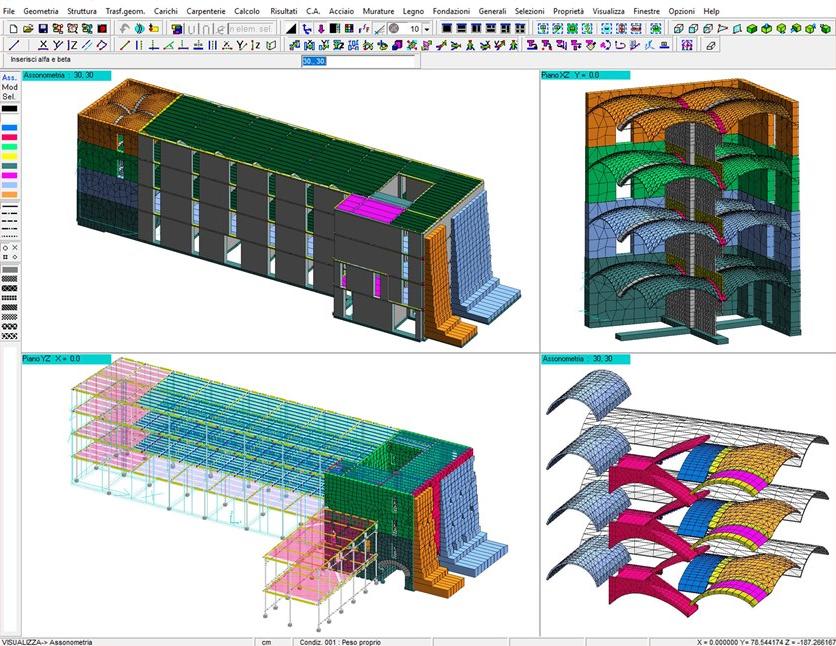Screen dimensions: 836x646
Task: Click the Undo arrow icon
Action: tap(124, 29)
